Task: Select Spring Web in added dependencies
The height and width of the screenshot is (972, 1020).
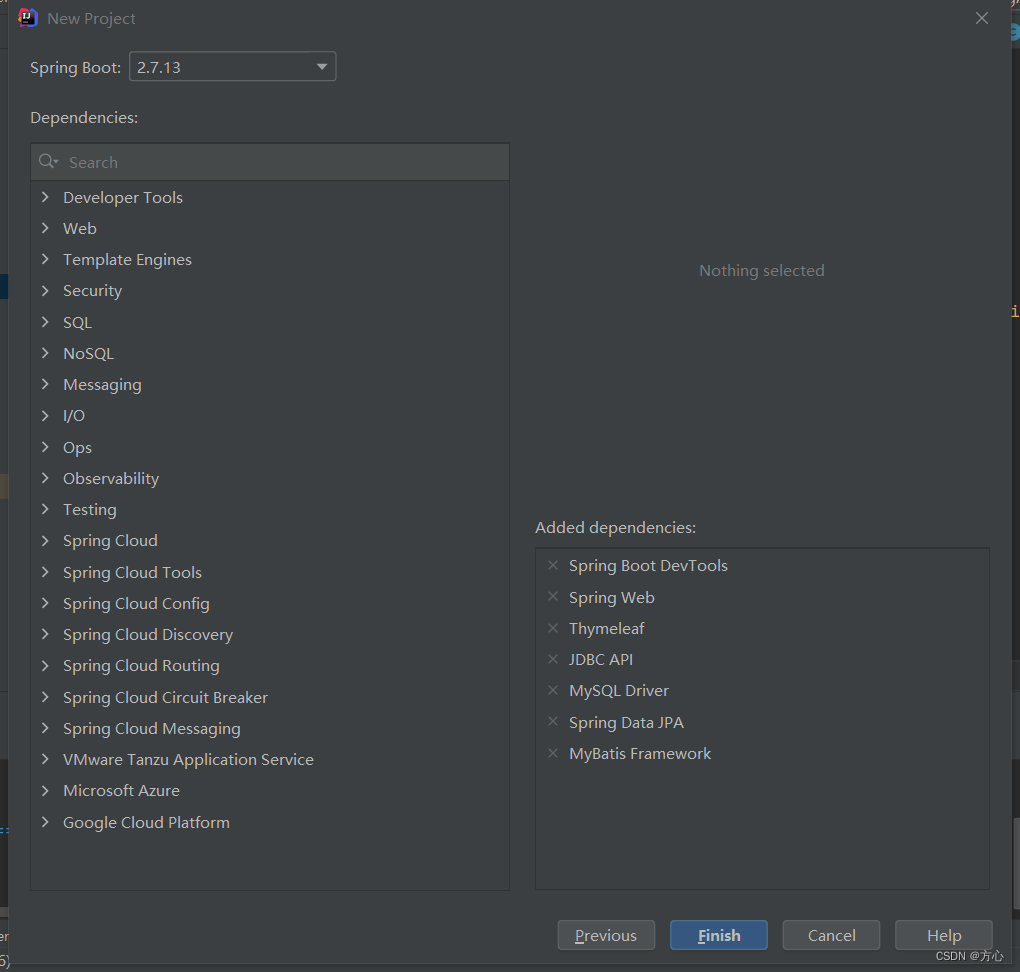Action: [x=611, y=597]
